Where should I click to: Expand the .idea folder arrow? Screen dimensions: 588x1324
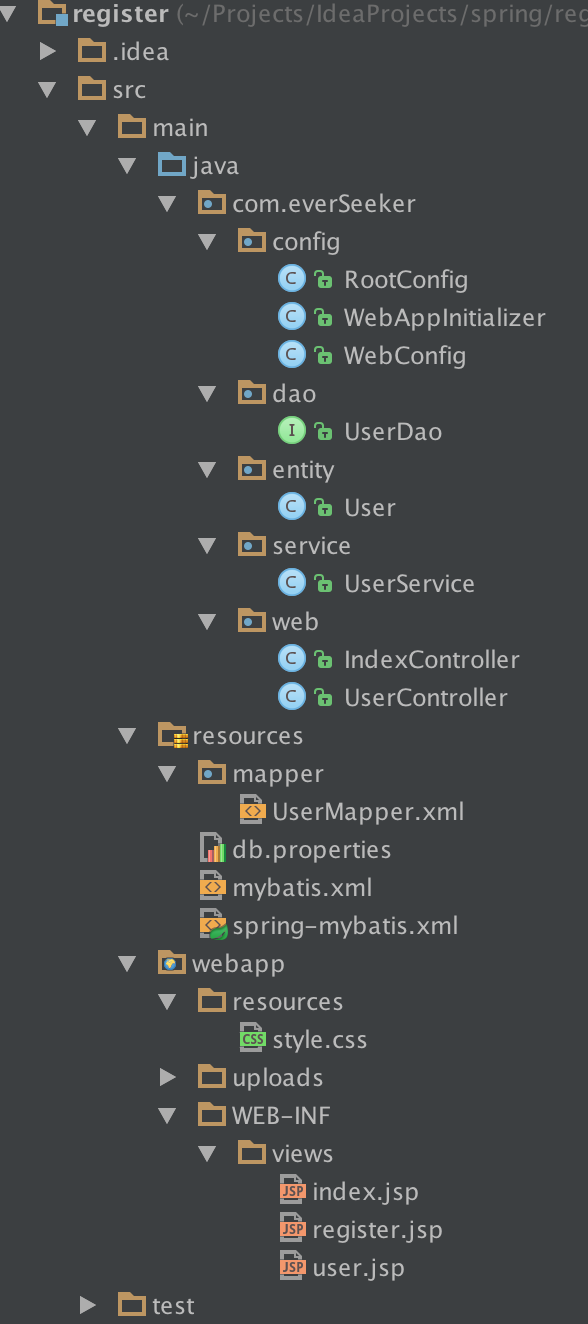[48, 51]
